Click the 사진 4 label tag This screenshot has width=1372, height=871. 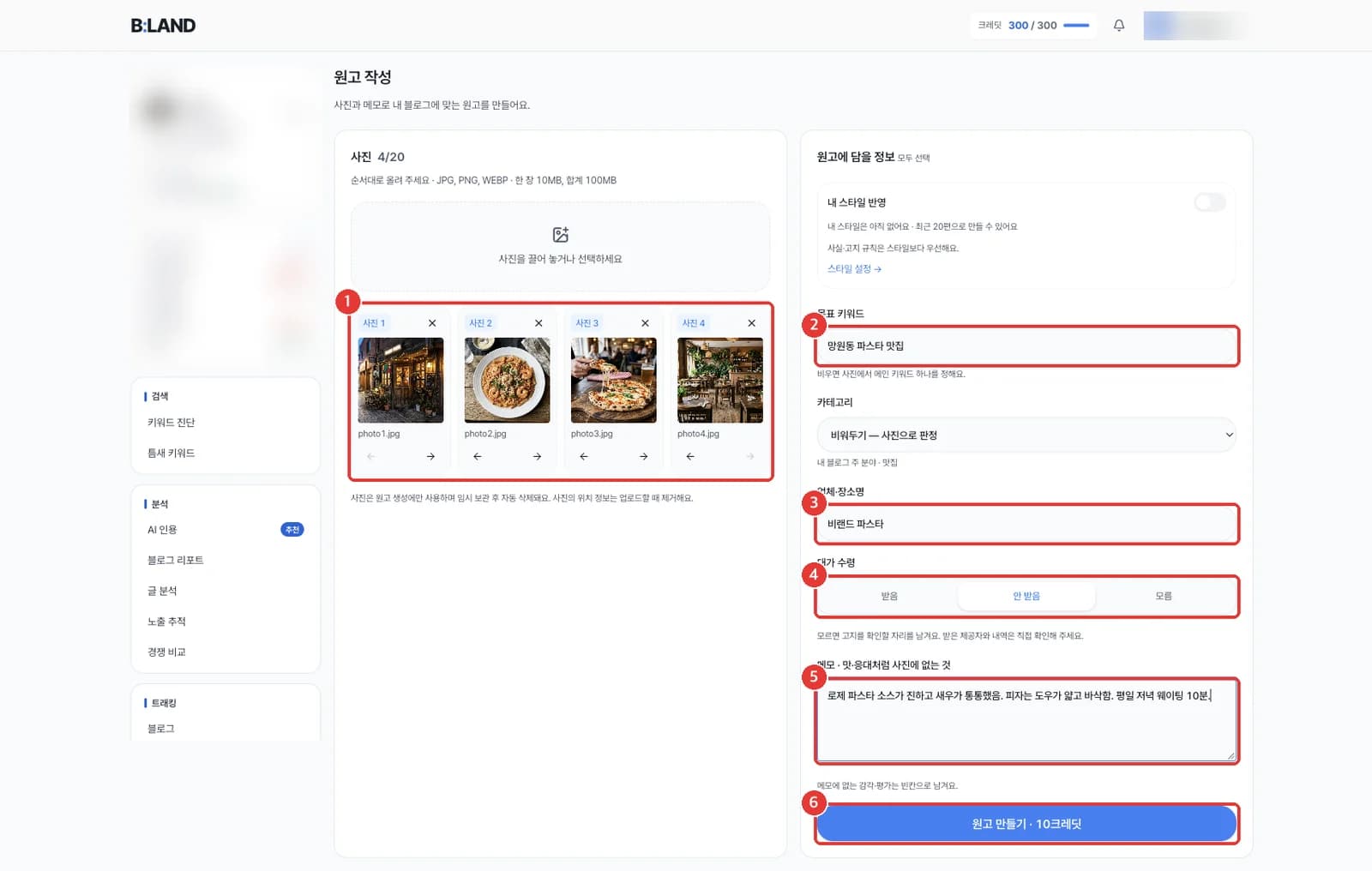(694, 323)
